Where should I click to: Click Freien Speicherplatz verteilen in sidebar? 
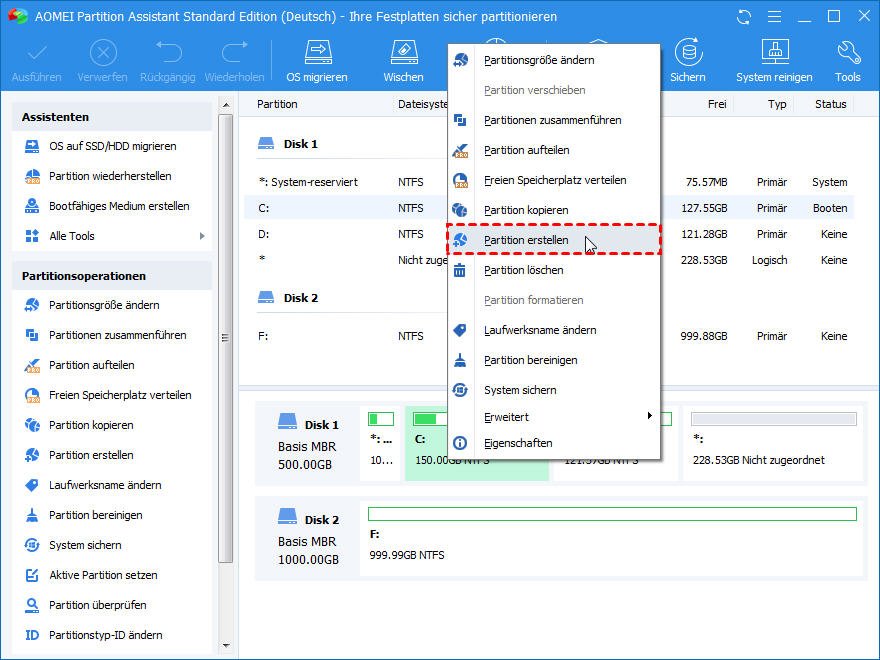(120, 395)
